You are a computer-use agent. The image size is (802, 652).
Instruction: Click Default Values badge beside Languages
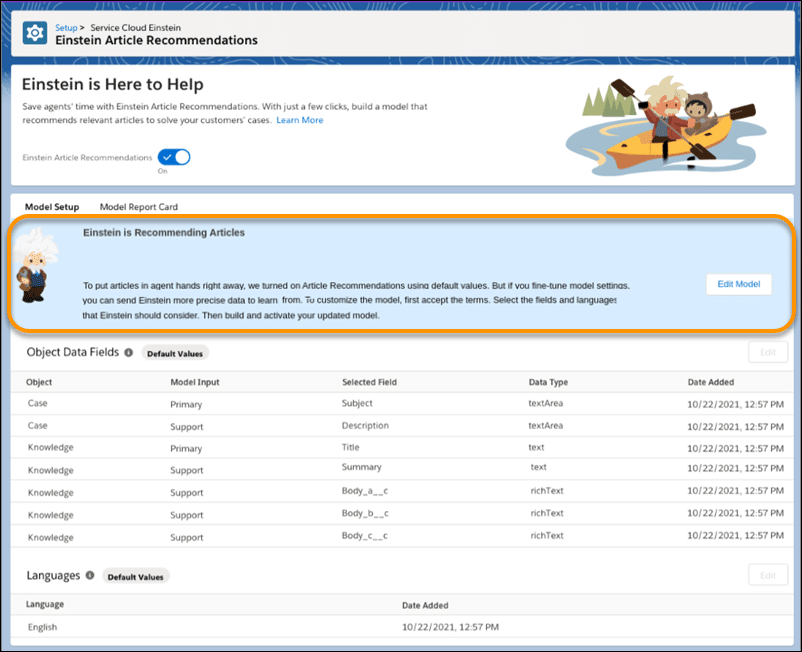(x=136, y=577)
